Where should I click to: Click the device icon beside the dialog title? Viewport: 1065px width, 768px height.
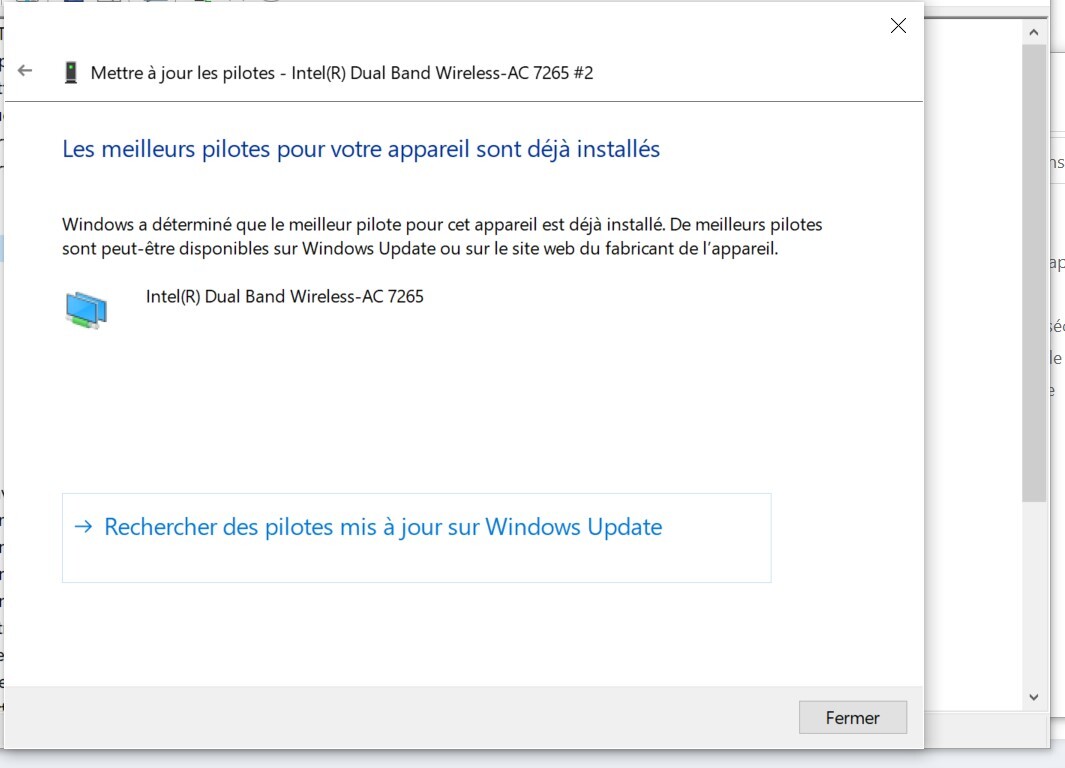70,73
